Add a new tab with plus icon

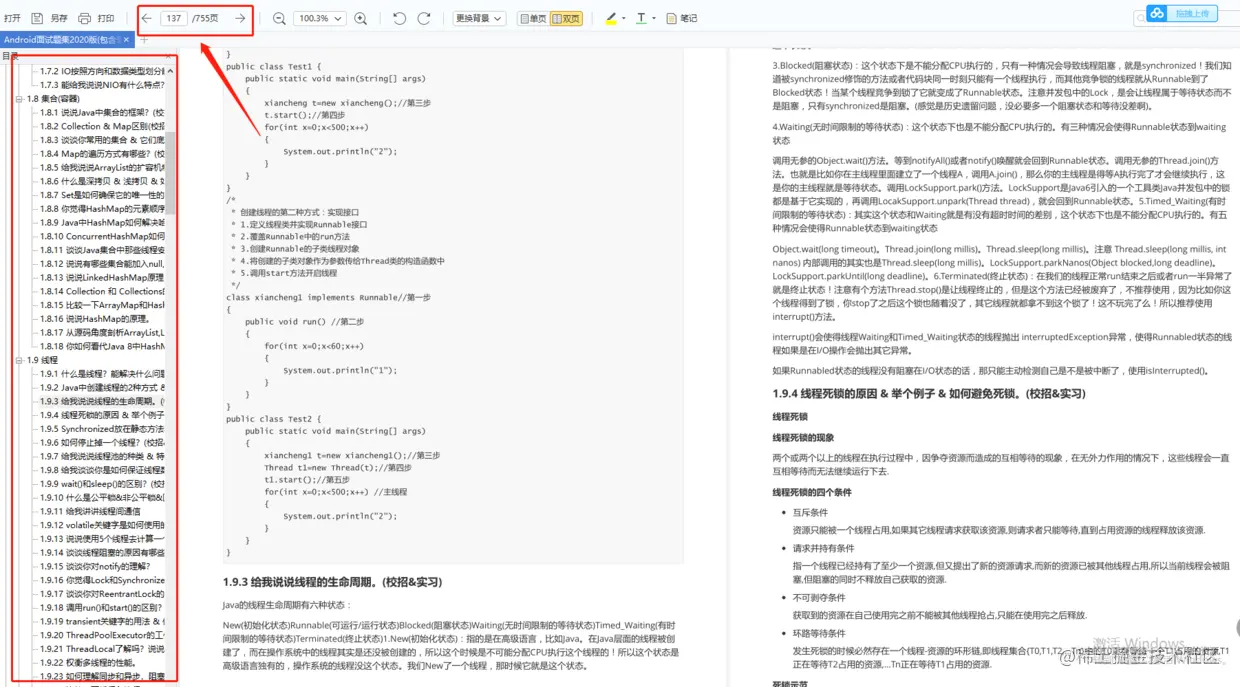[144, 40]
